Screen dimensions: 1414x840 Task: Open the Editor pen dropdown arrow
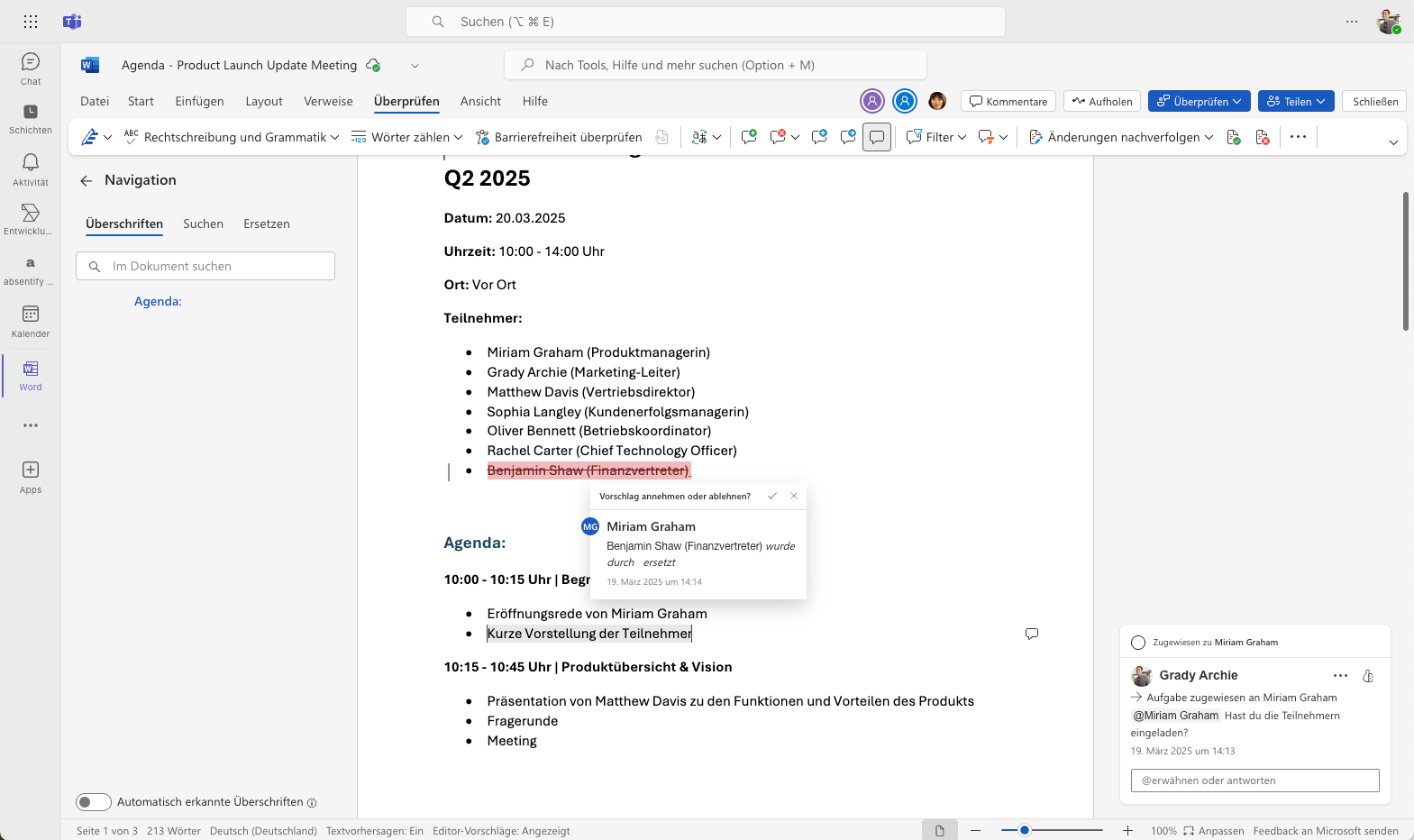(107, 137)
